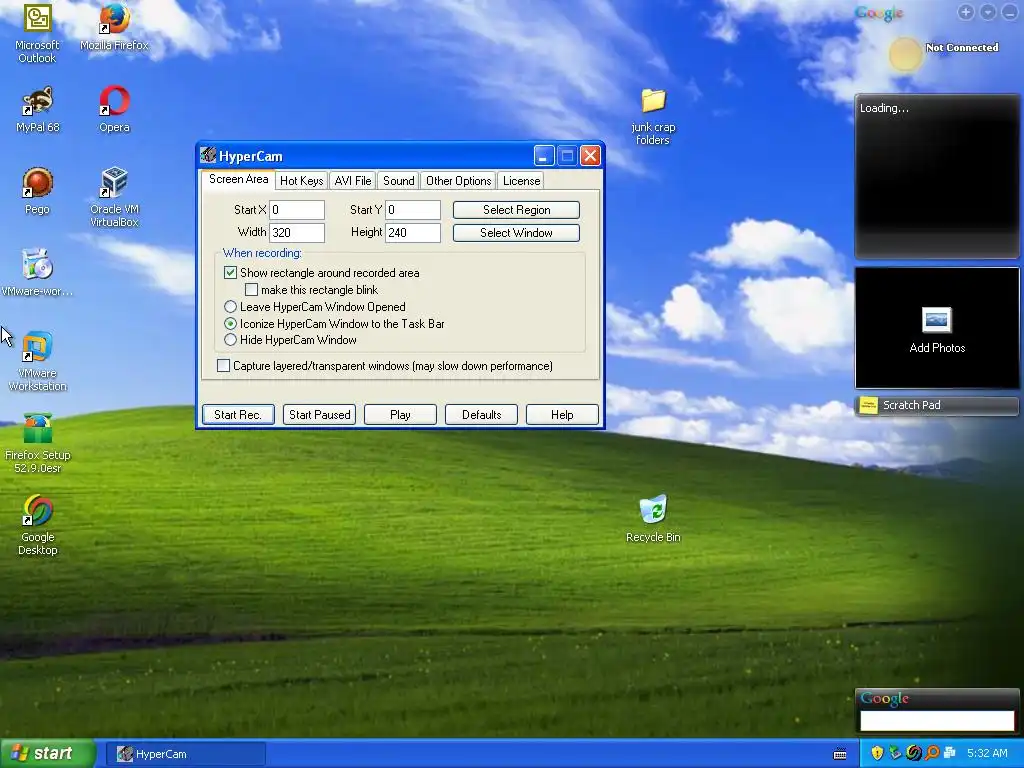Click the Select Region button
This screenshot has height=768, width=1024.
click(516, 210)
